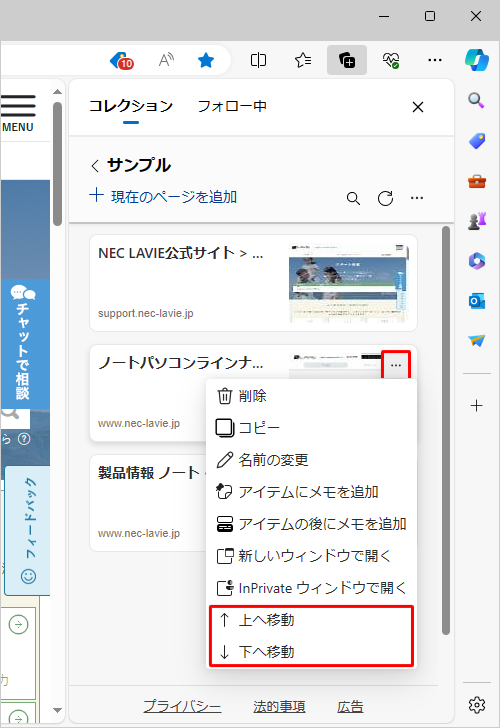Open sidebar settings gear icon
Viewport: 500px width, 728px height.
point(477,705)
